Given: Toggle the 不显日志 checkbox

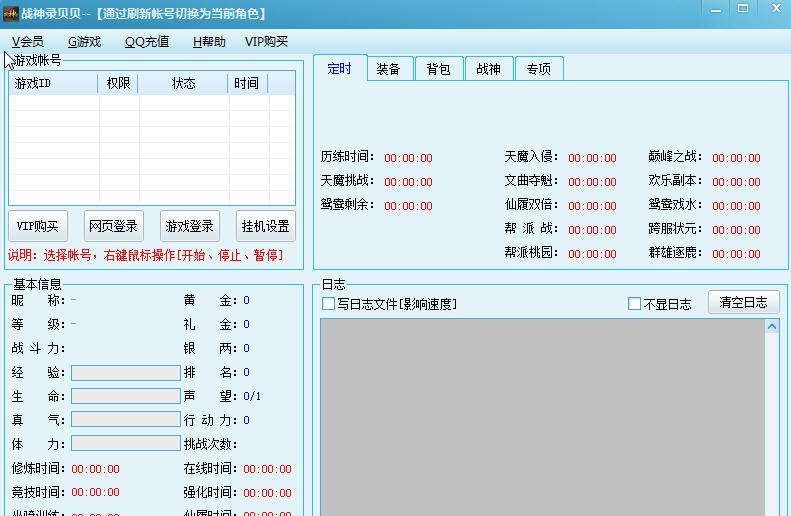Looking at the screenshot, I should tap(634, 304).
